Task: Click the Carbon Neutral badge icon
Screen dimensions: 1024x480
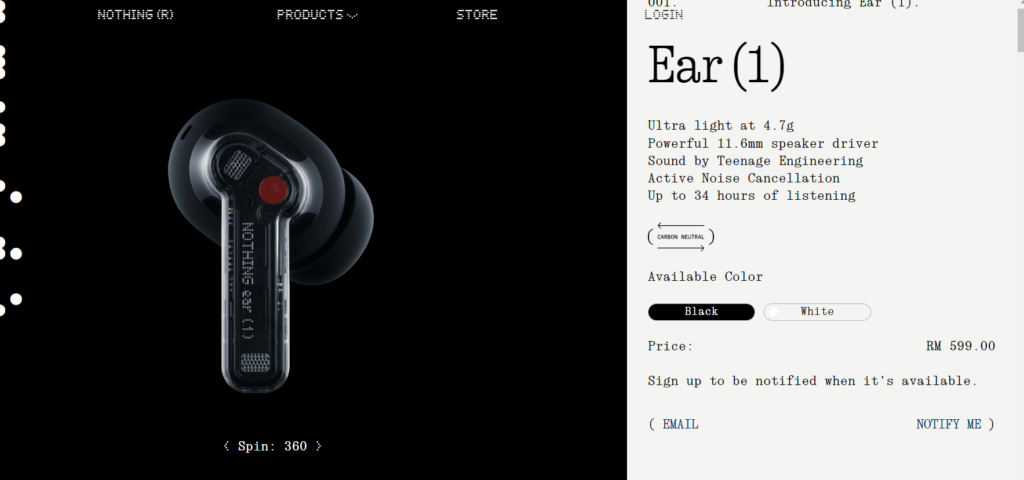Action: [x=680, y=237]
